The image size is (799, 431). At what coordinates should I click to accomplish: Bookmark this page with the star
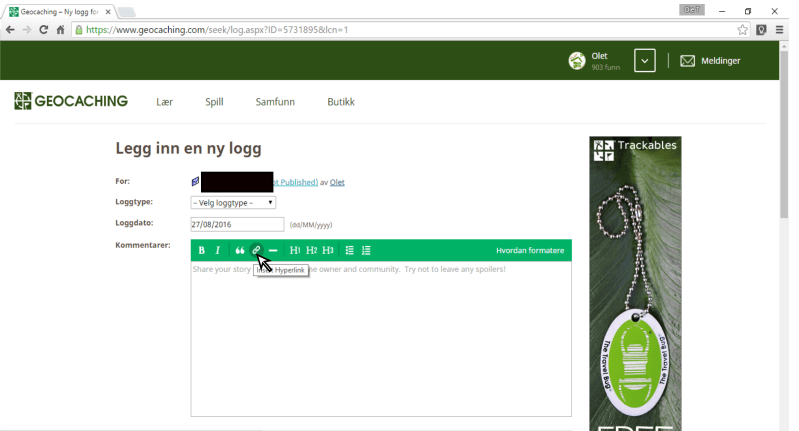[742, 30]
